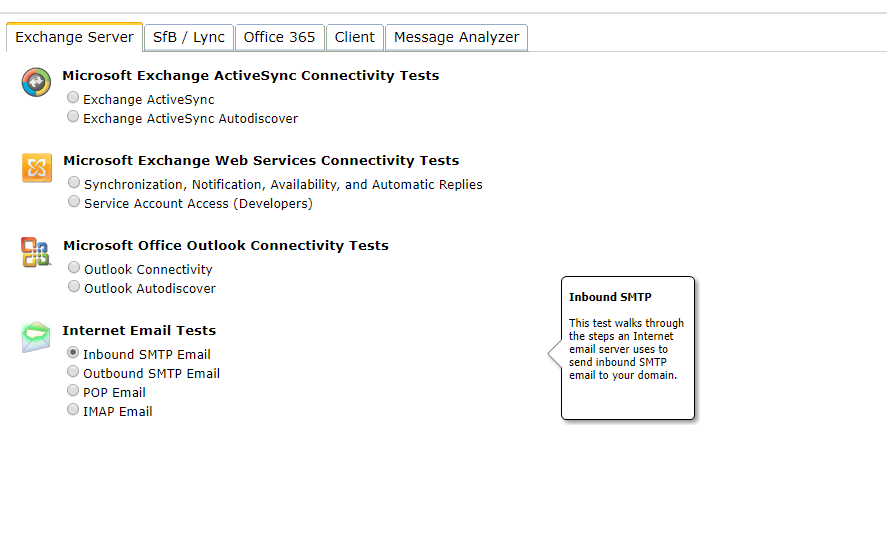
Task: Choose Outbound SMTP Email test
Action: [73, 371]
